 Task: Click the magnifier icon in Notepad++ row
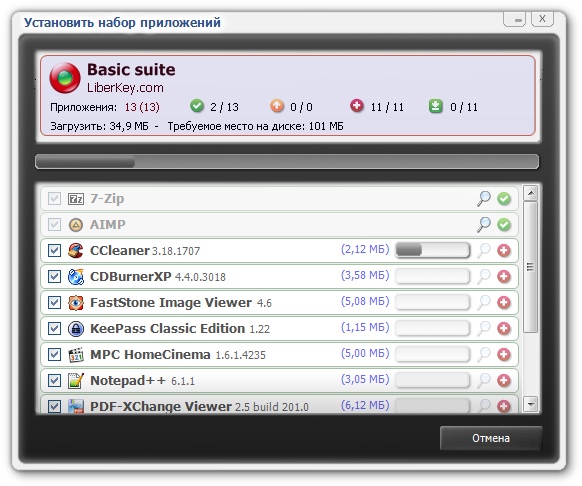484,381
